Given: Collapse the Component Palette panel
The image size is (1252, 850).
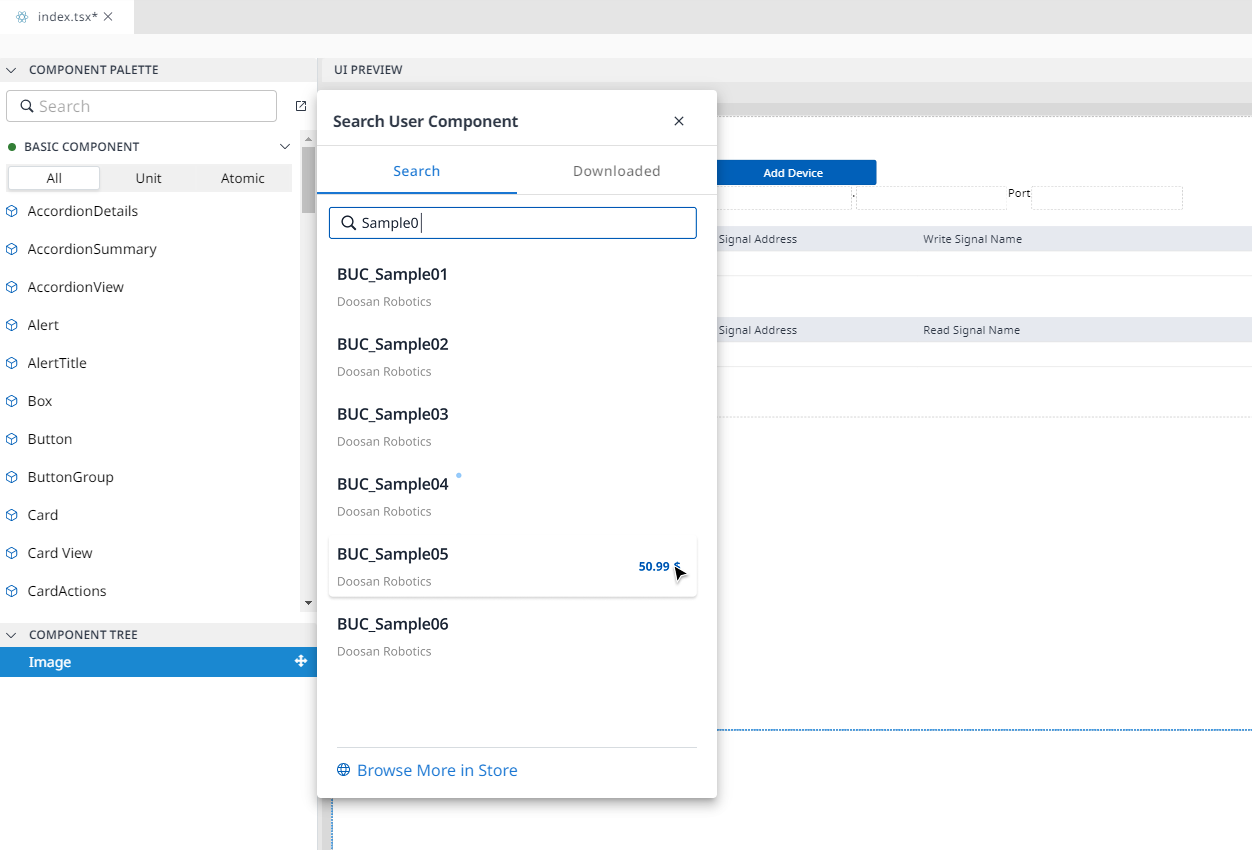Looking at the screenshot, I should 12,70.
